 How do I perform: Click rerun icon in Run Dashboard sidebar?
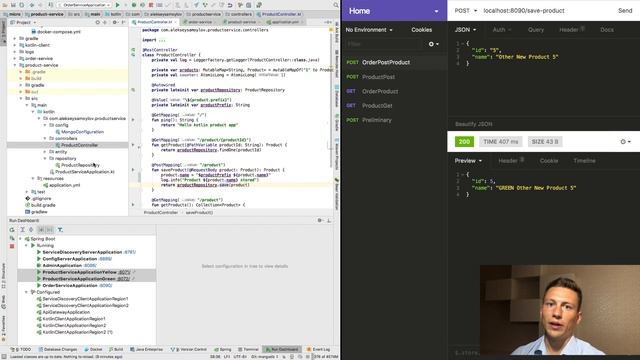[12, 230]
